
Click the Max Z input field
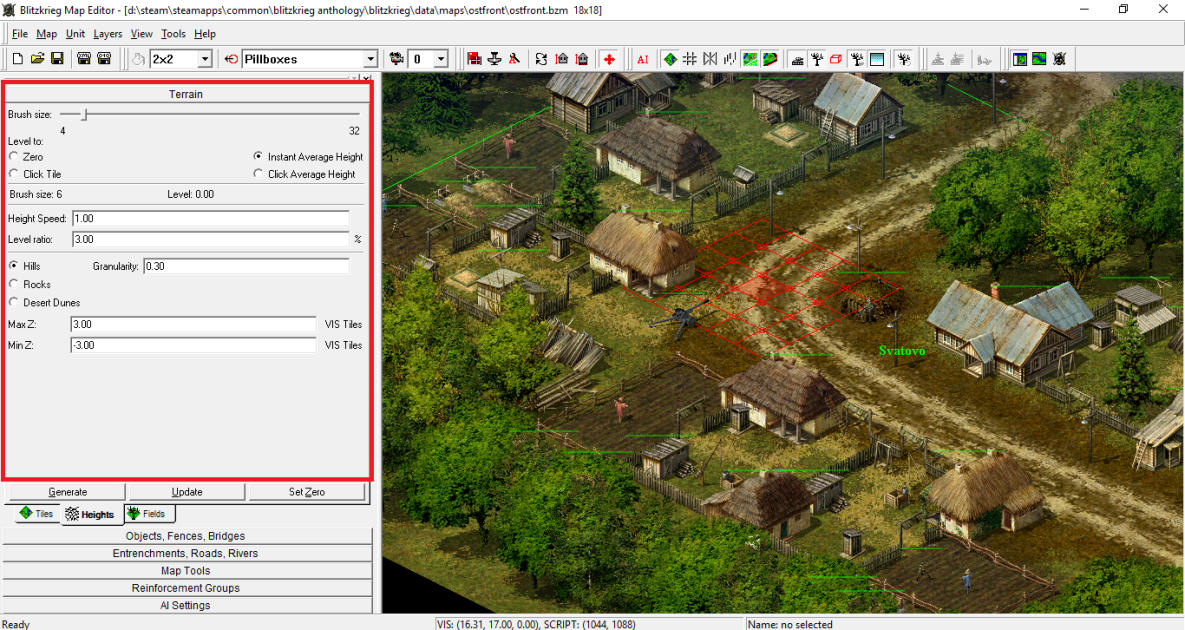click(x=193, y=324)
